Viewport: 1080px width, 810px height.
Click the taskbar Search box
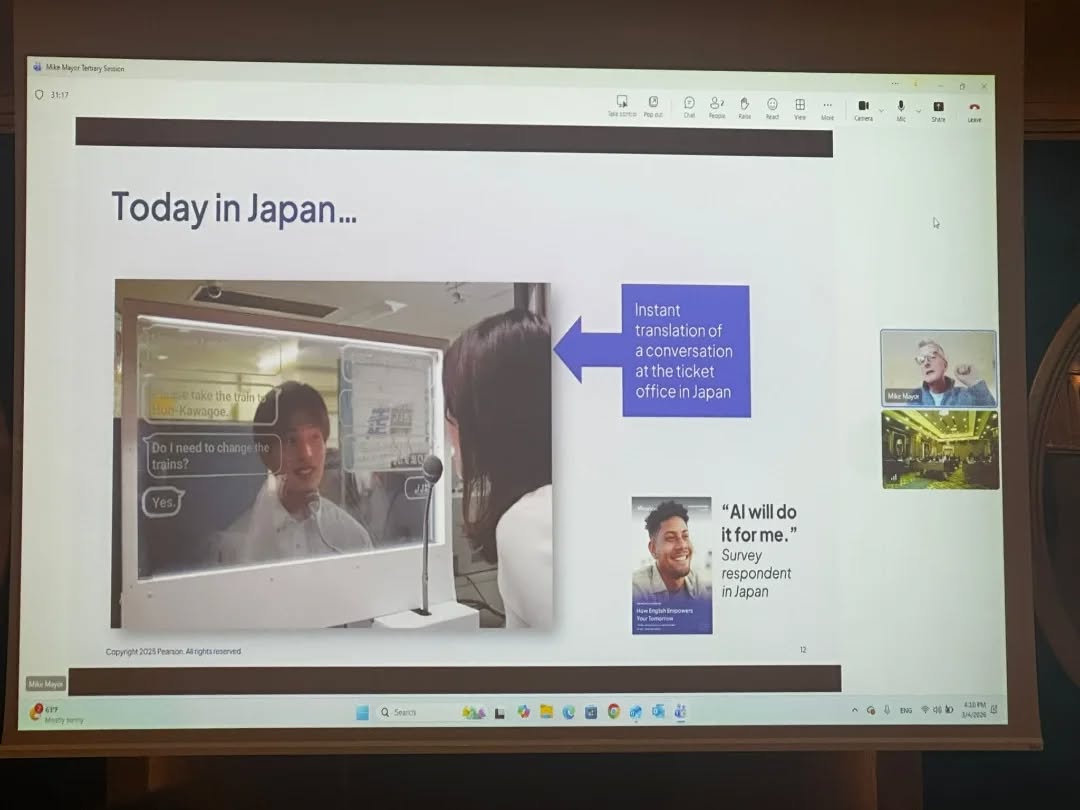412,712
